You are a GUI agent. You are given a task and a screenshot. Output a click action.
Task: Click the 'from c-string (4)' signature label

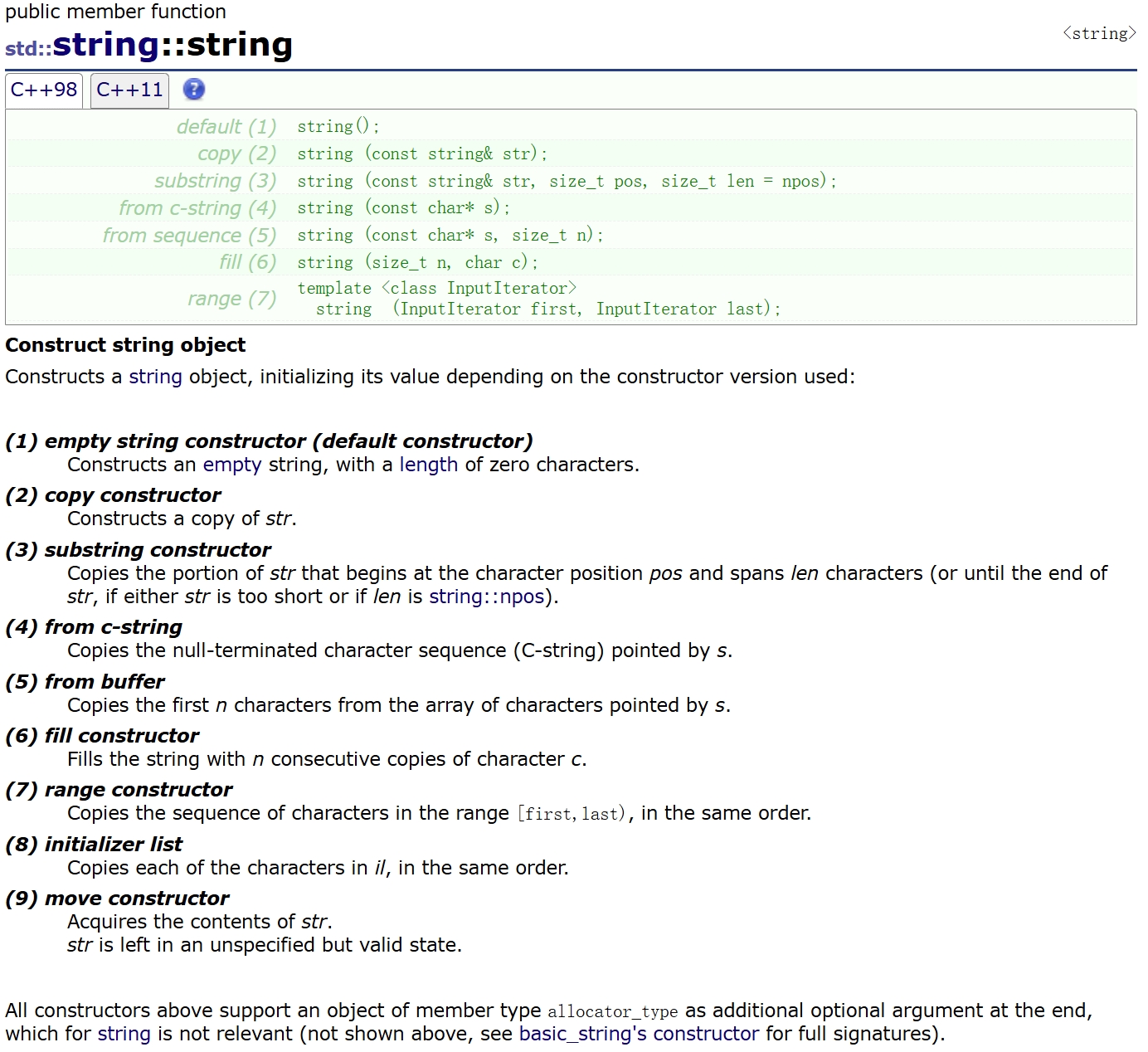point(197,208)
